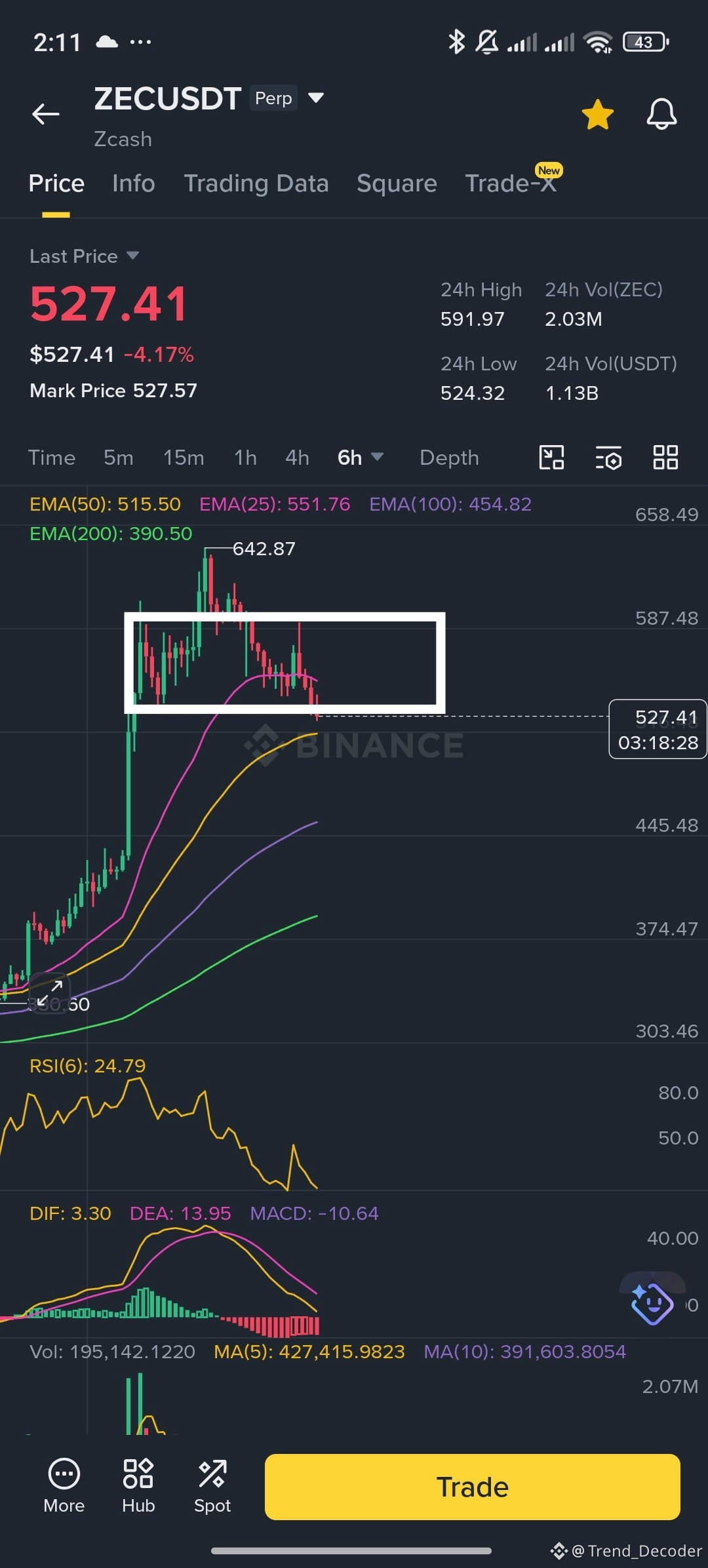Tap the muted notifications bell status icon
This screenshot has height=1568, width=708.
[x=486, y=42]
